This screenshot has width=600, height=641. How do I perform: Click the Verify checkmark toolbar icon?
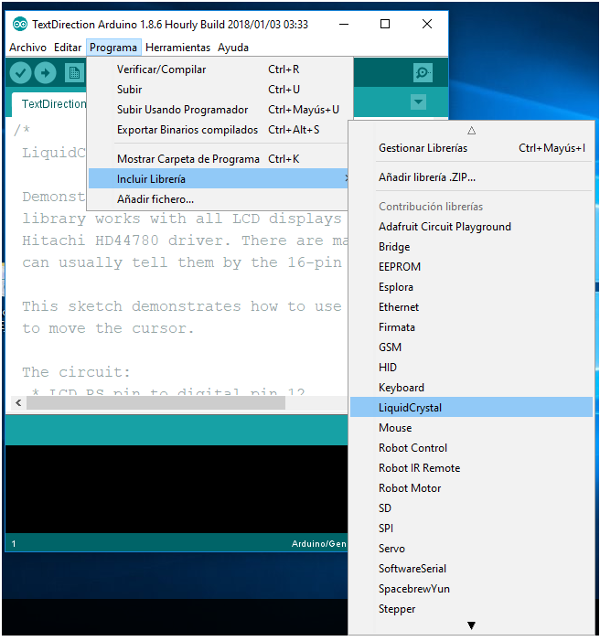point(20,73)
